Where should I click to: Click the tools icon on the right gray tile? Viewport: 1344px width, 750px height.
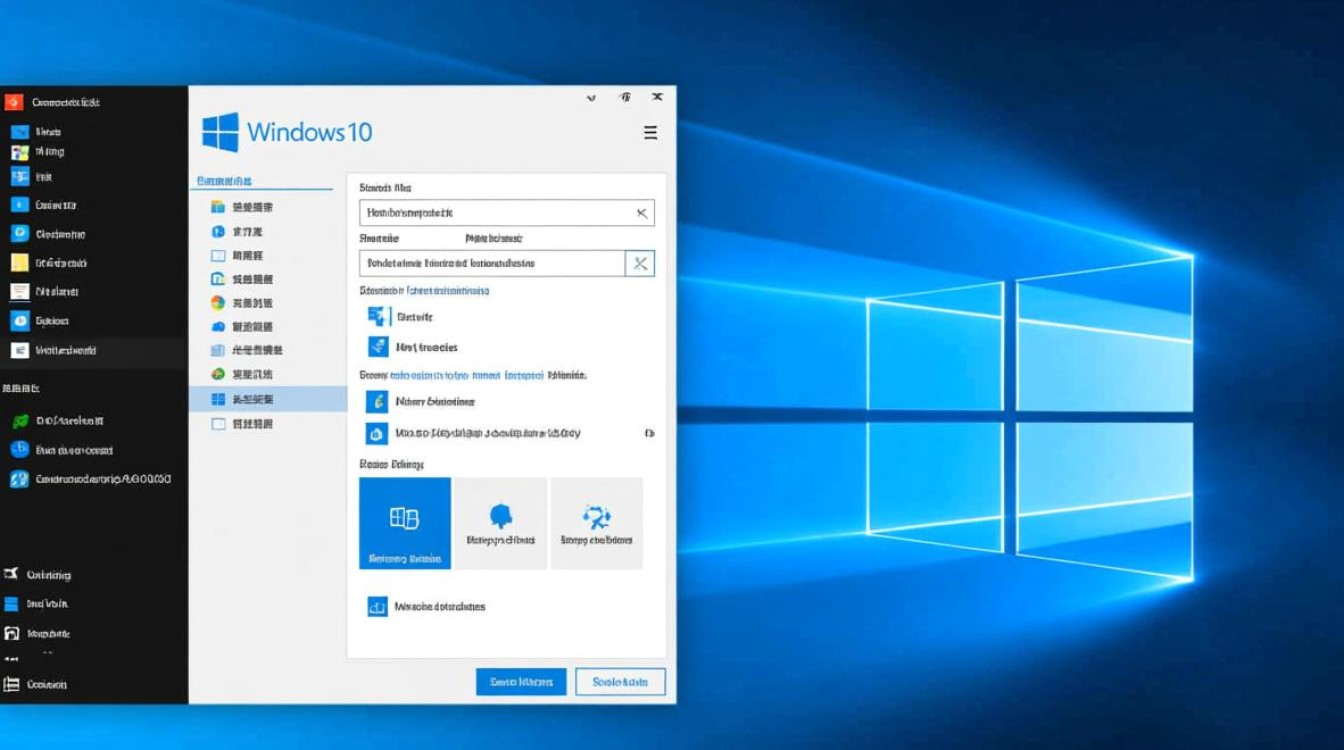point(596,518)
